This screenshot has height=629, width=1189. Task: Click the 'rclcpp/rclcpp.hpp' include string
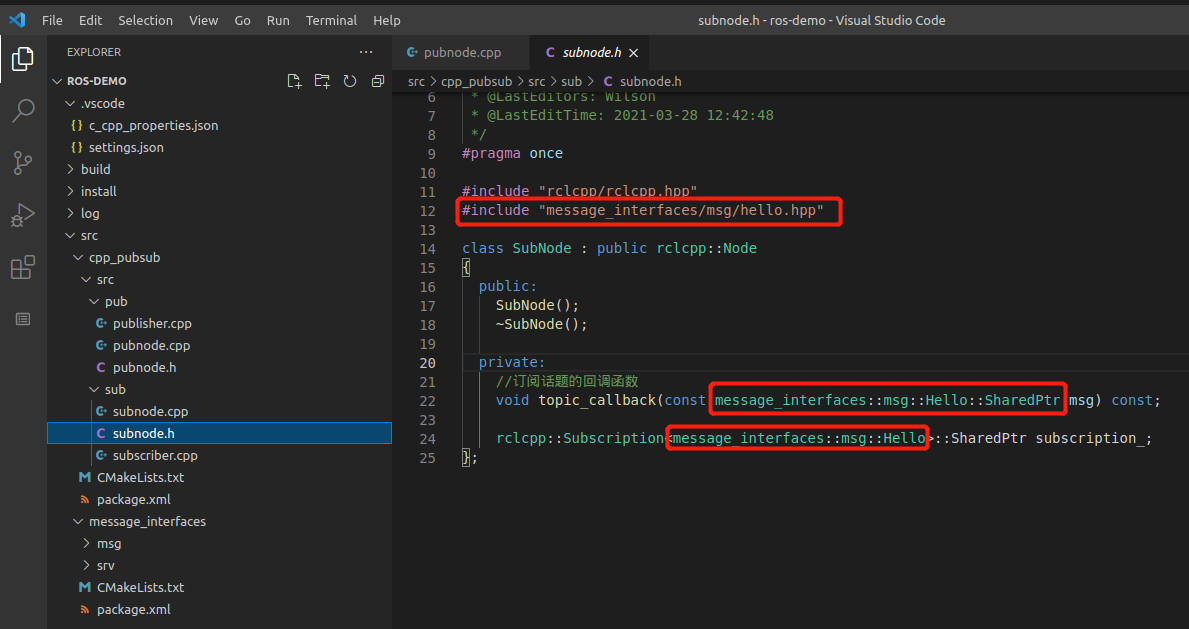(x=618, y=191)
